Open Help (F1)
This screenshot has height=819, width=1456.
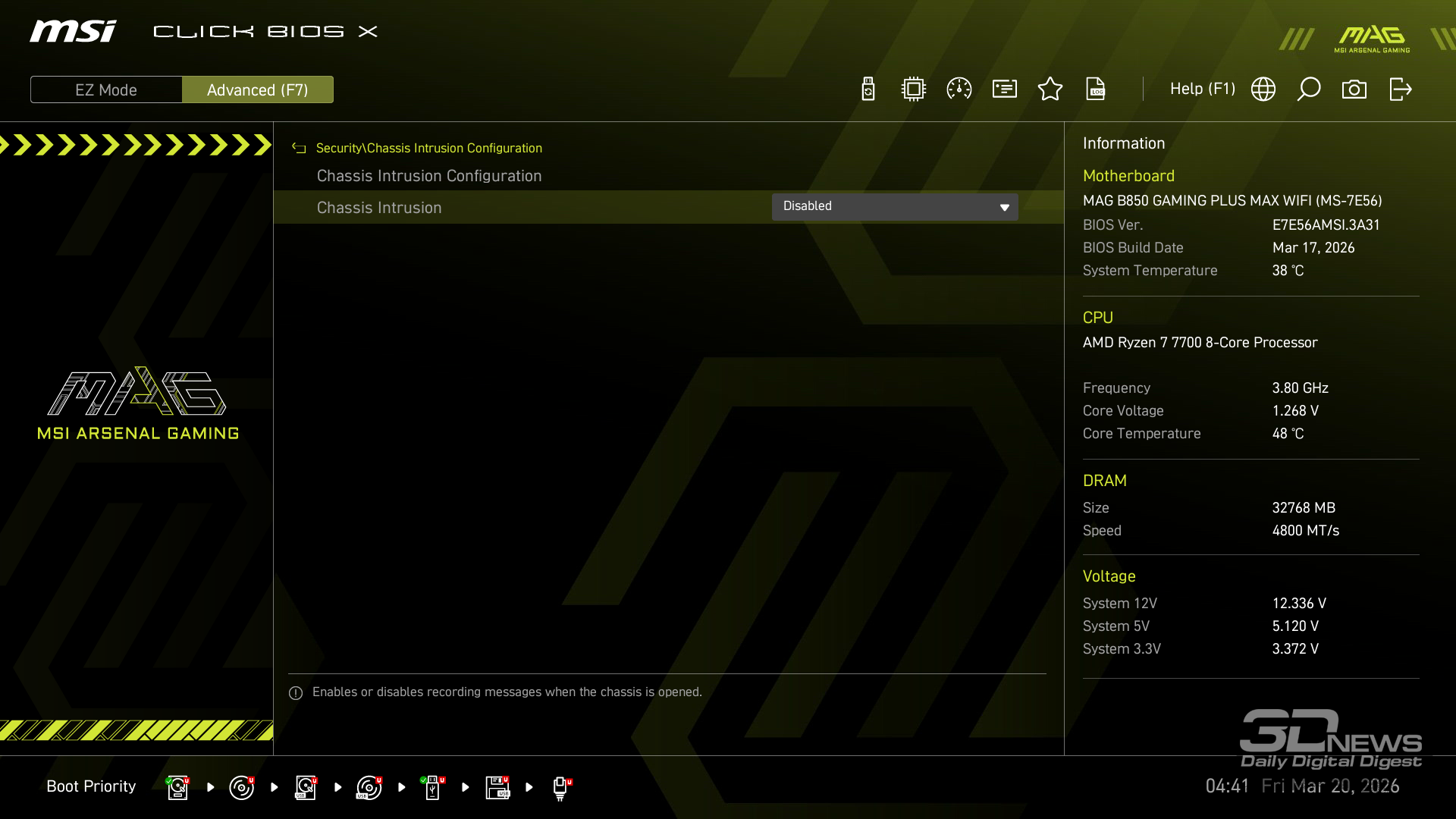click(1202, 89)
